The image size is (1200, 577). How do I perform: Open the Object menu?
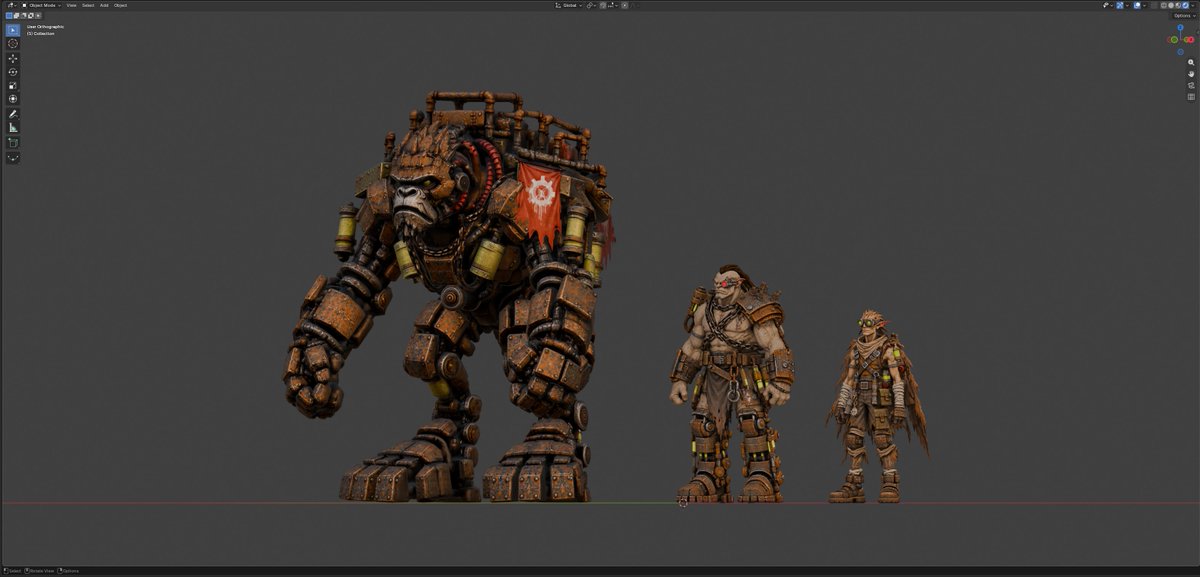pyautogui.click(x=120, y=5)
